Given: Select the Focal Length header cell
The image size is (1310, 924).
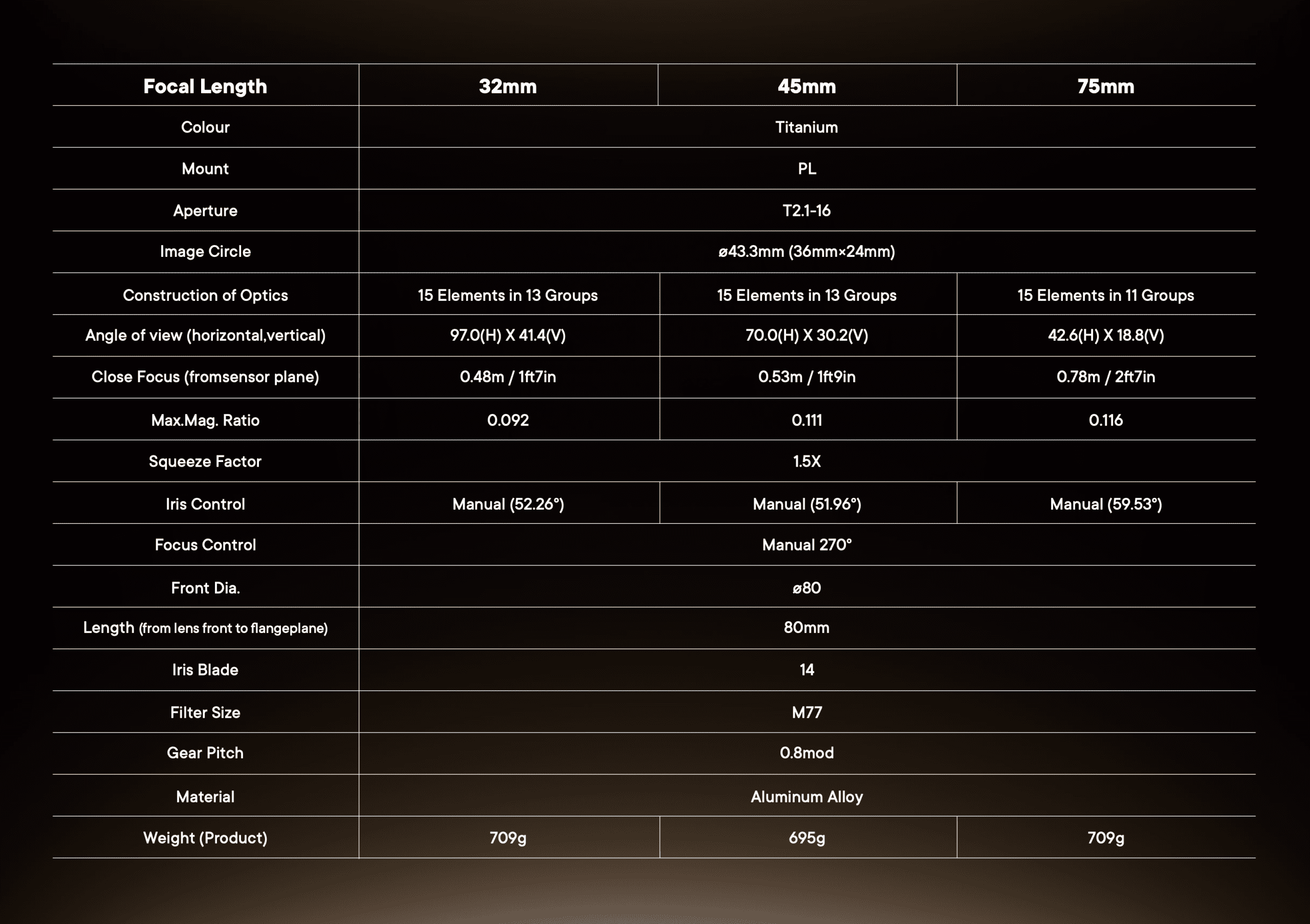Looking at the screenshot, I should (205, 86).
